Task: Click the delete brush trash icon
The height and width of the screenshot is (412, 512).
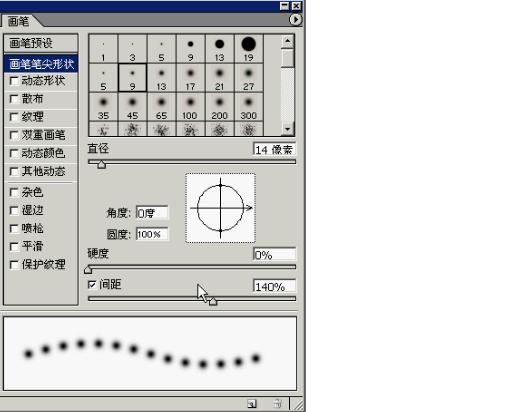Action: coord(277,404)
